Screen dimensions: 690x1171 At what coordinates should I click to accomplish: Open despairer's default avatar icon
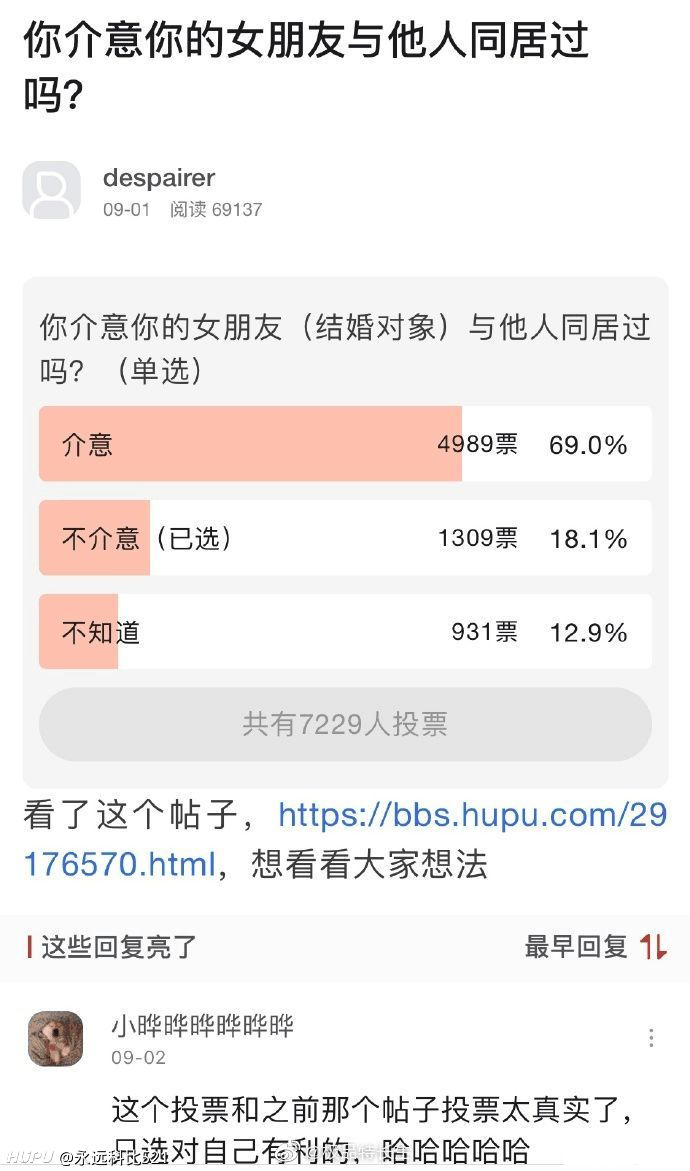click(52, 190)
